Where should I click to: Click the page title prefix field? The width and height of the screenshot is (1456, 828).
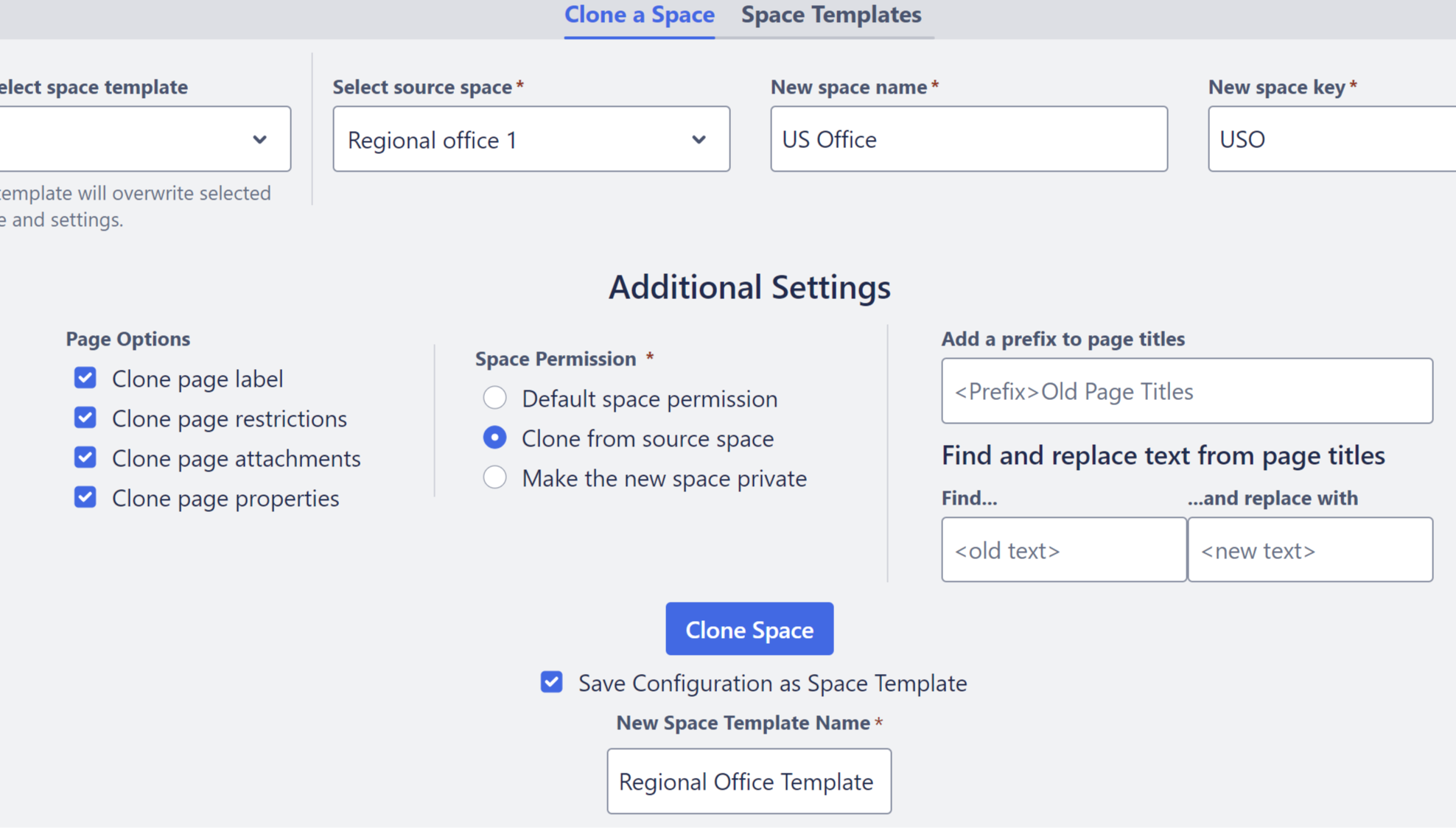click(x=1186, y=391)
